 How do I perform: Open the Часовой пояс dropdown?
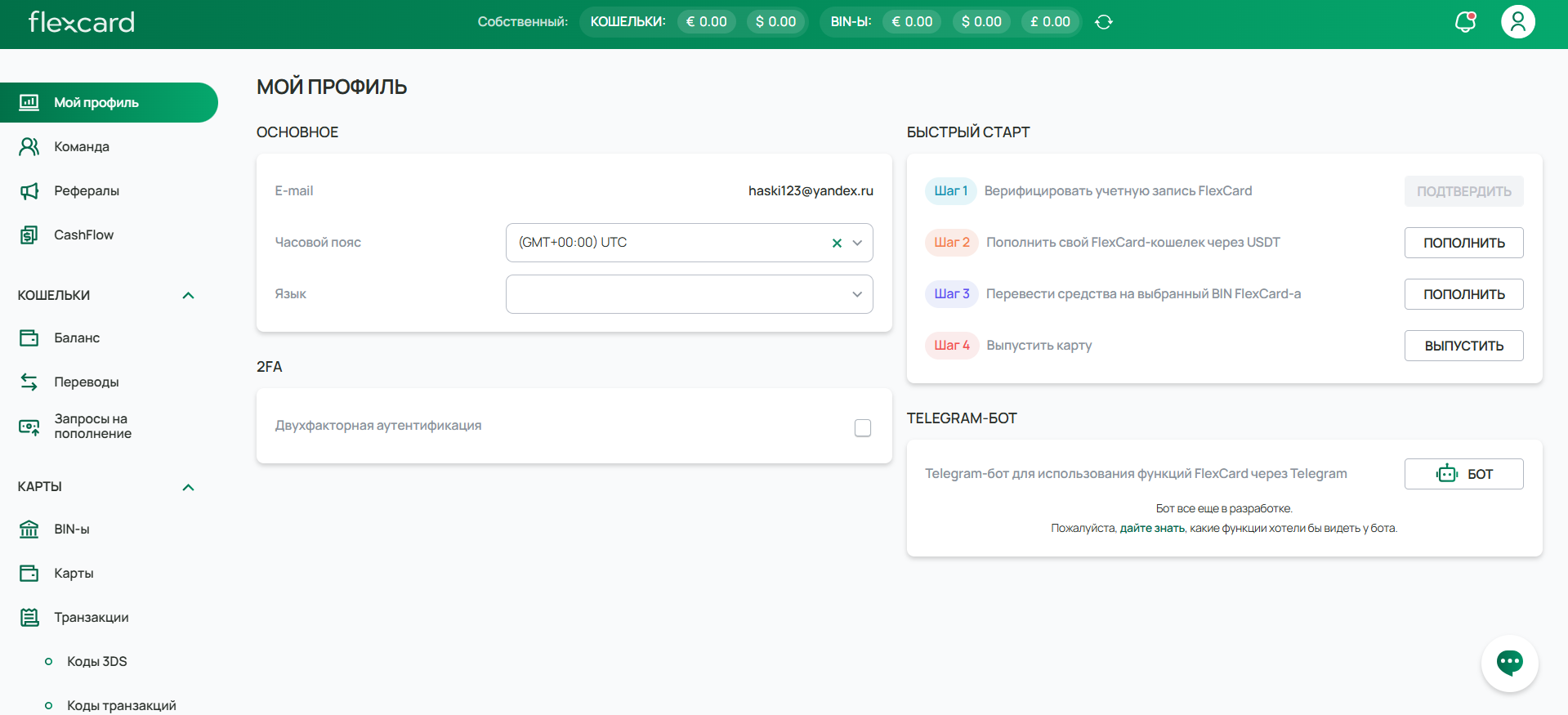click(689, 243)
